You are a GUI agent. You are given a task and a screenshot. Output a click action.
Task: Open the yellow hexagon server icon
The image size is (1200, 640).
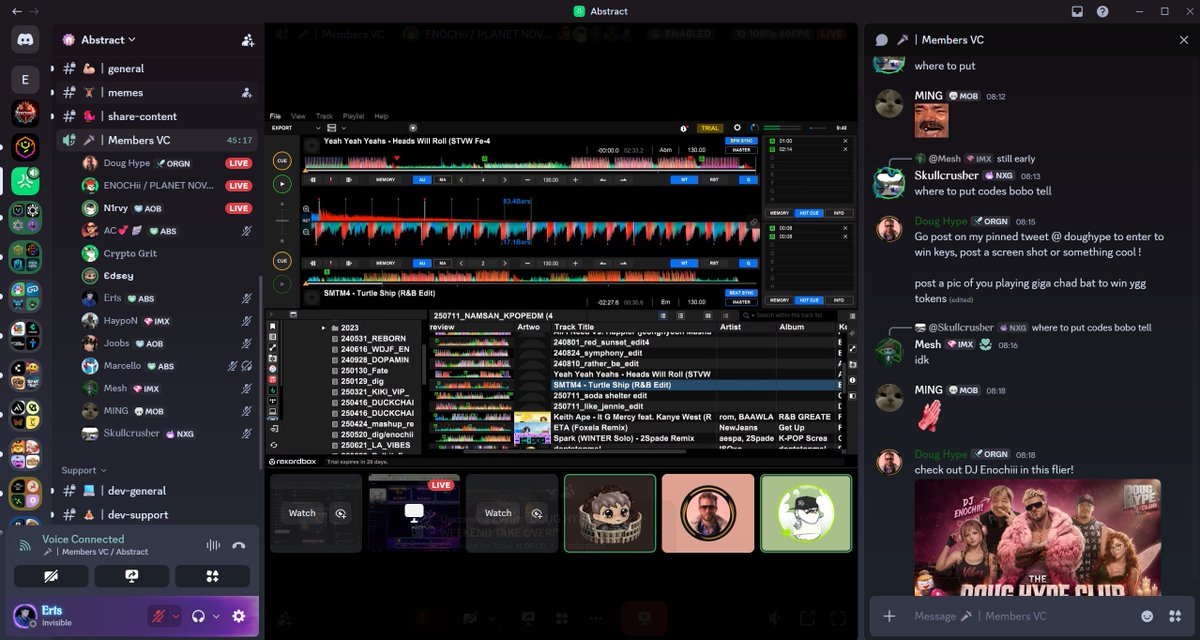click(x=25, y=147)
